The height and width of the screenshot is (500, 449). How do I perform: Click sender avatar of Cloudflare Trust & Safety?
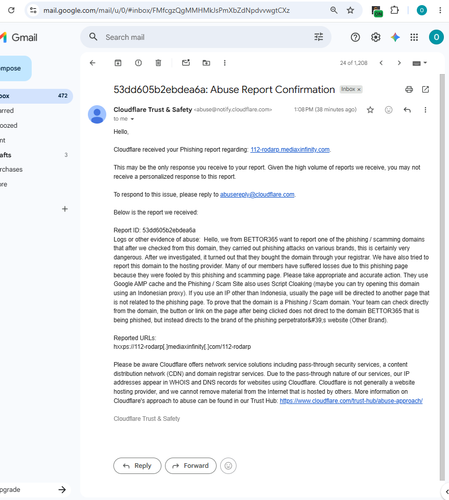[x=97, y=114]
